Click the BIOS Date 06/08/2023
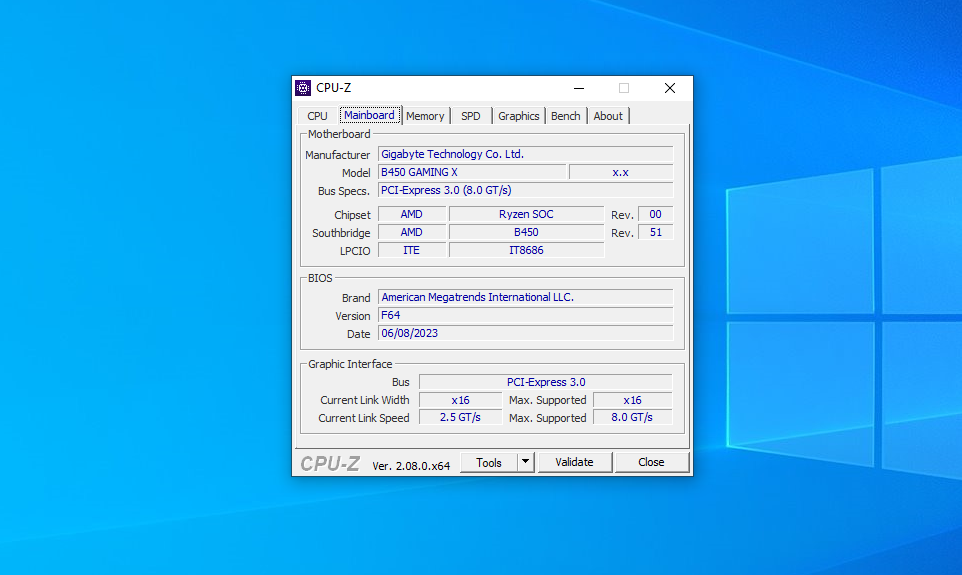The height and width of the screenshot is (575, 962). (525, 333)
